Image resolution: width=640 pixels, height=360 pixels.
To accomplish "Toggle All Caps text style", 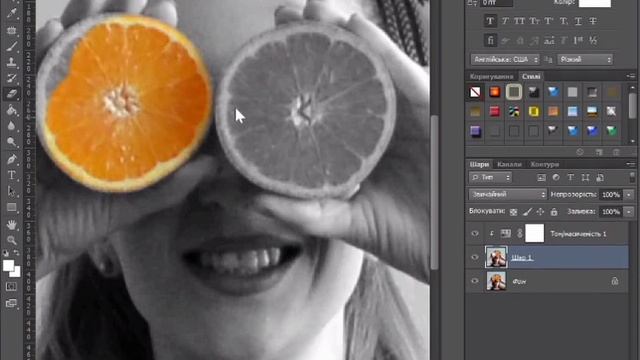I will [519, 21].
